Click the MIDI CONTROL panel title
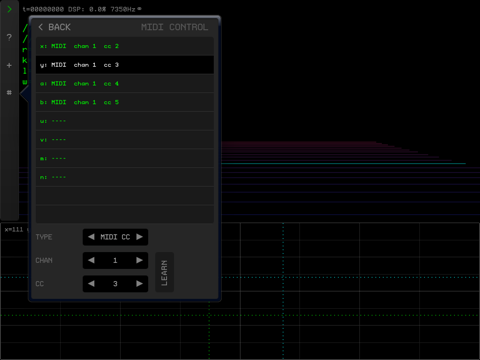The height and width of the screenshot is (360, 480). (x=174, y=27)
